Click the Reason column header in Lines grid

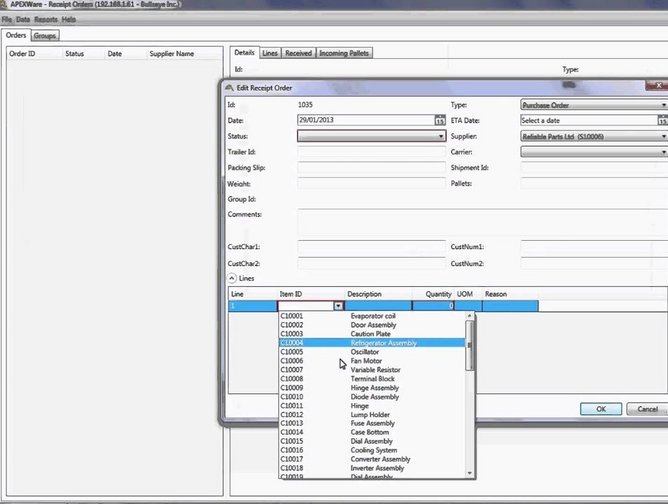510,294
